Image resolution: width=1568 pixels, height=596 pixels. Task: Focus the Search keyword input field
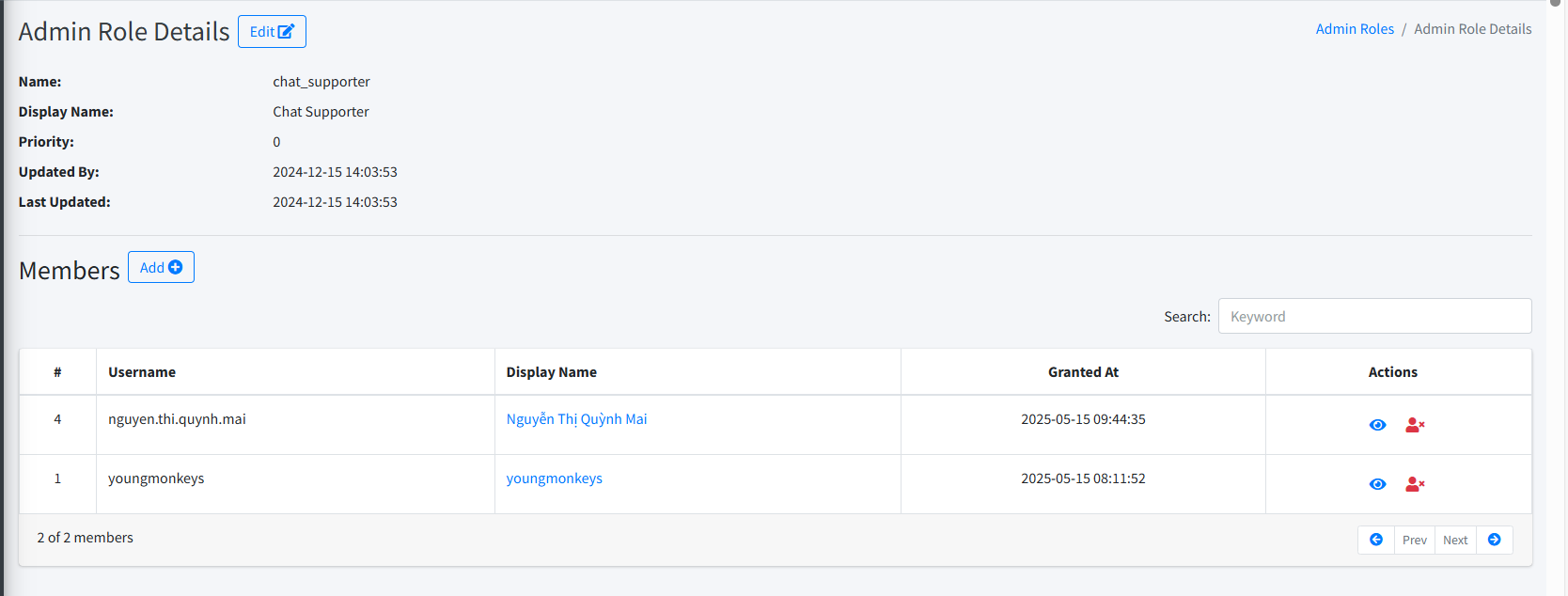coord(1374,317)
